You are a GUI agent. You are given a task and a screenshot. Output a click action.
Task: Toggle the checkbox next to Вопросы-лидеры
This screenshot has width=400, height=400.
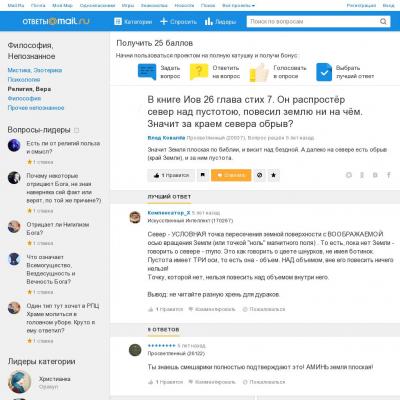point(76,130)
